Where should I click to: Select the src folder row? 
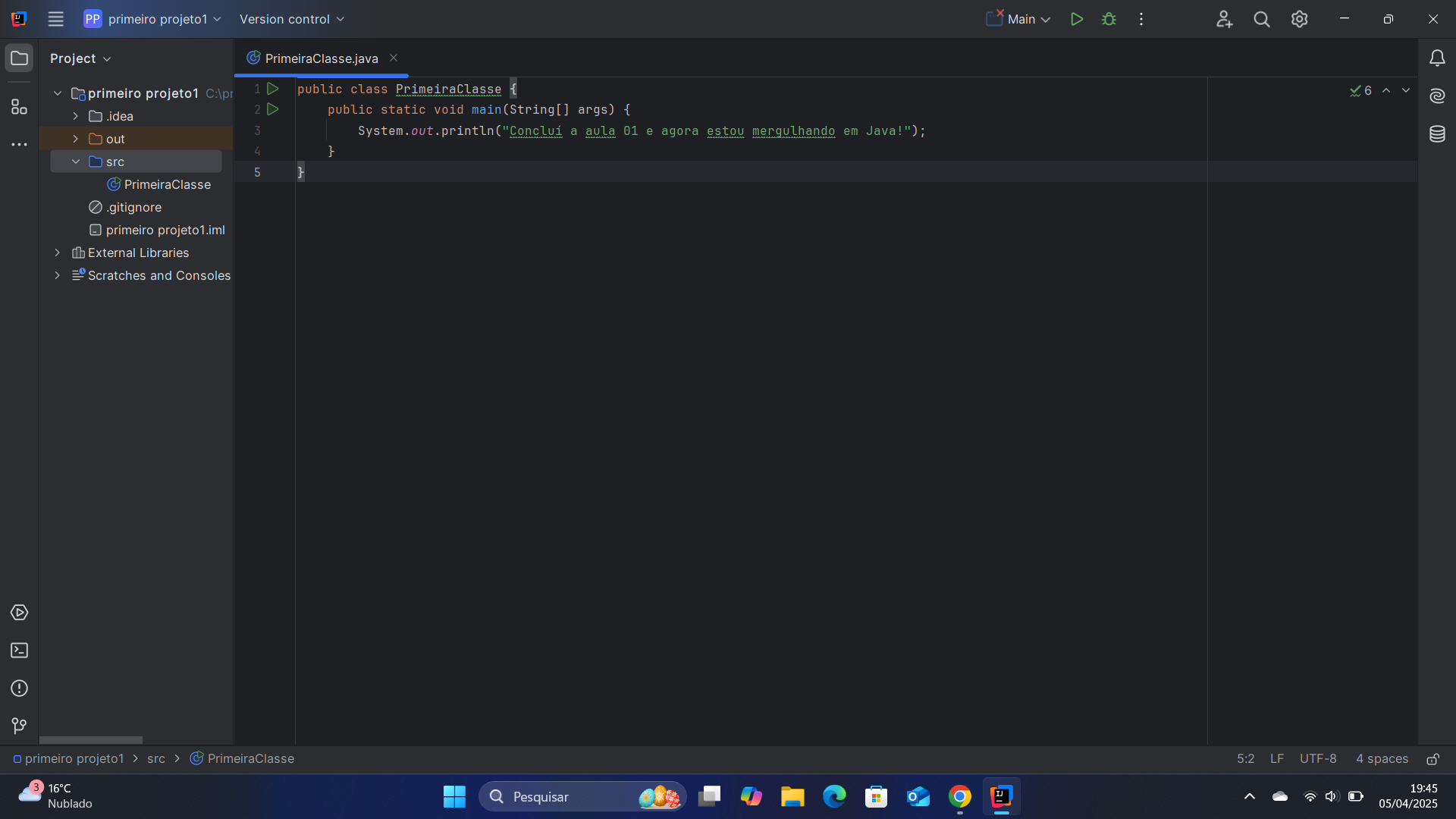tap(136, 162)
